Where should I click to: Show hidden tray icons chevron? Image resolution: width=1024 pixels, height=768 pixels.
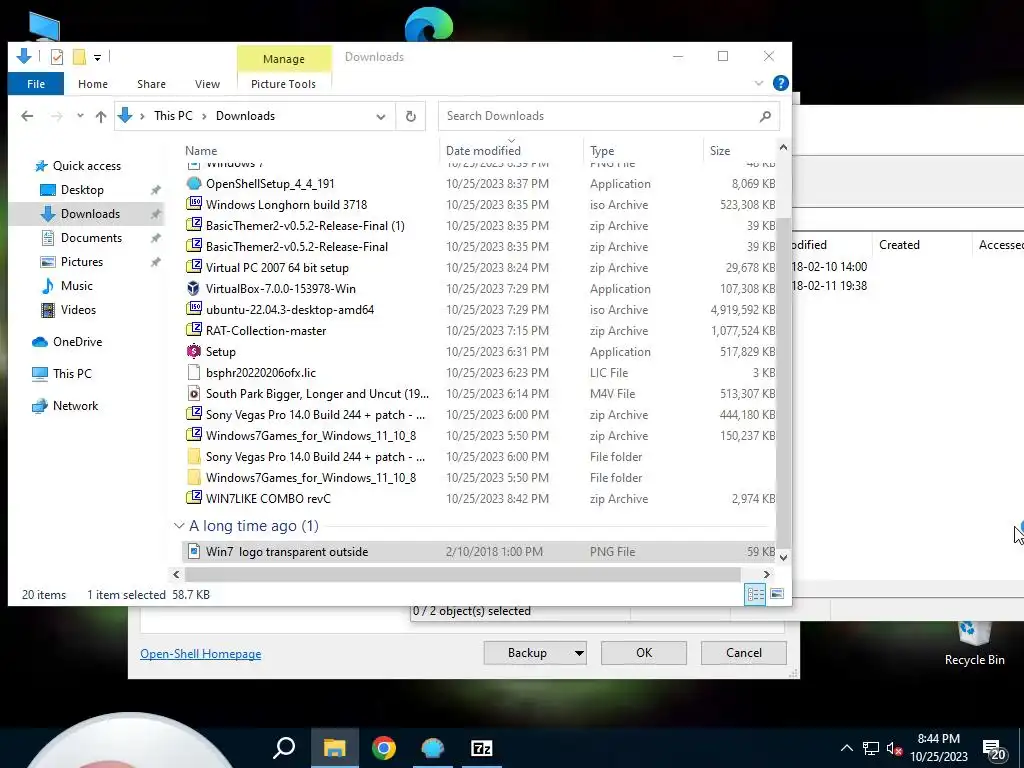846,748
